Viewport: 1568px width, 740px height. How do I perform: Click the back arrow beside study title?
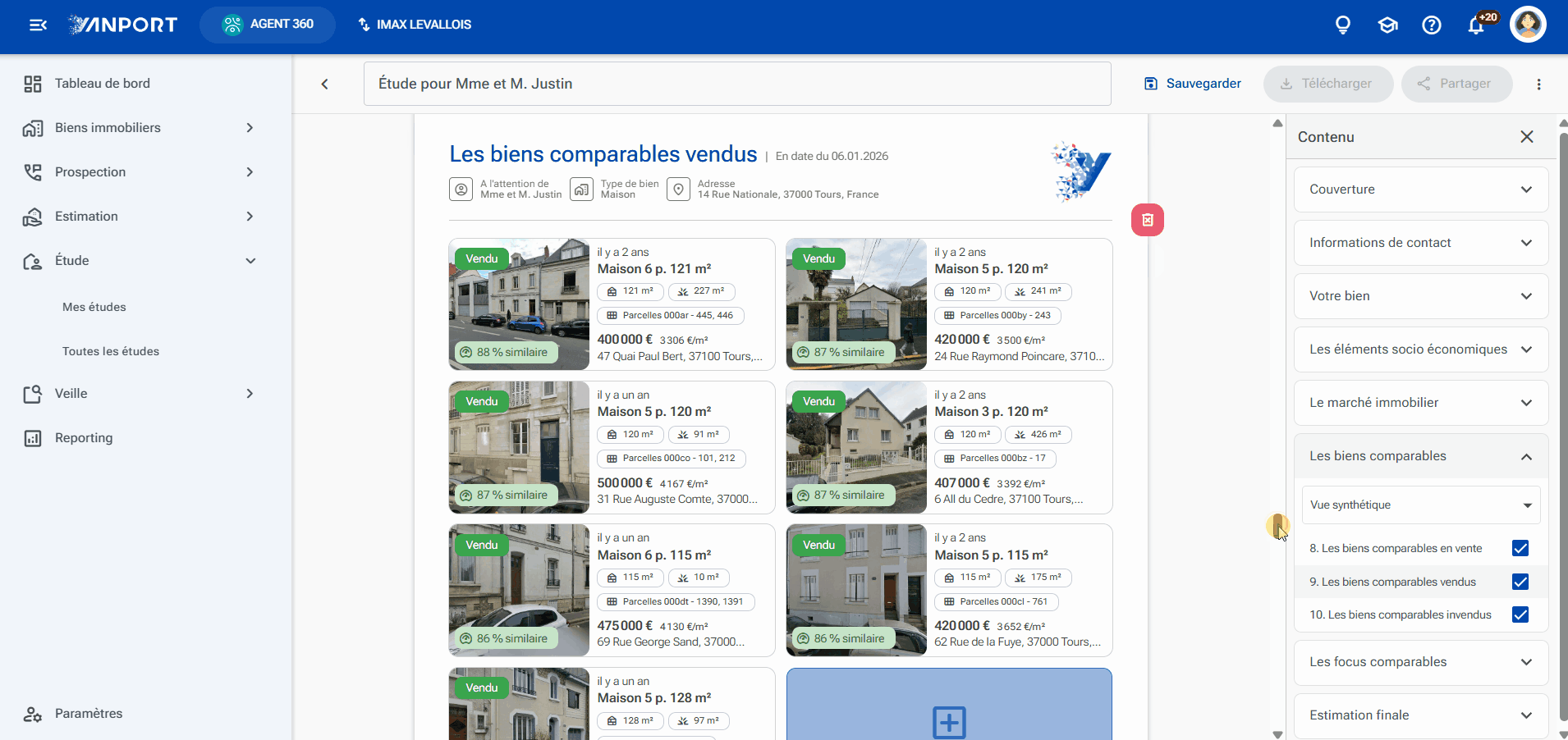[325, 84]
